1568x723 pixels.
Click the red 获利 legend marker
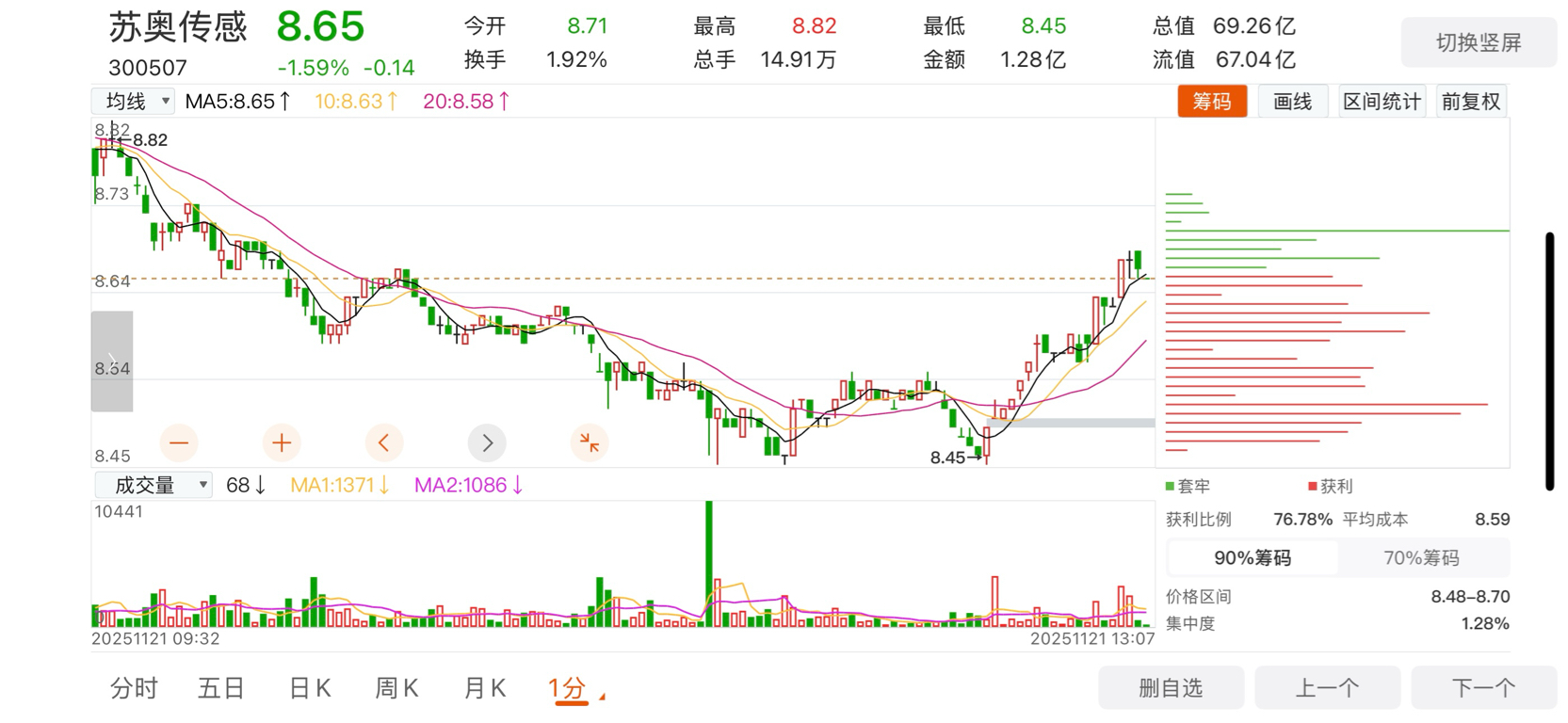point(1313,487)
